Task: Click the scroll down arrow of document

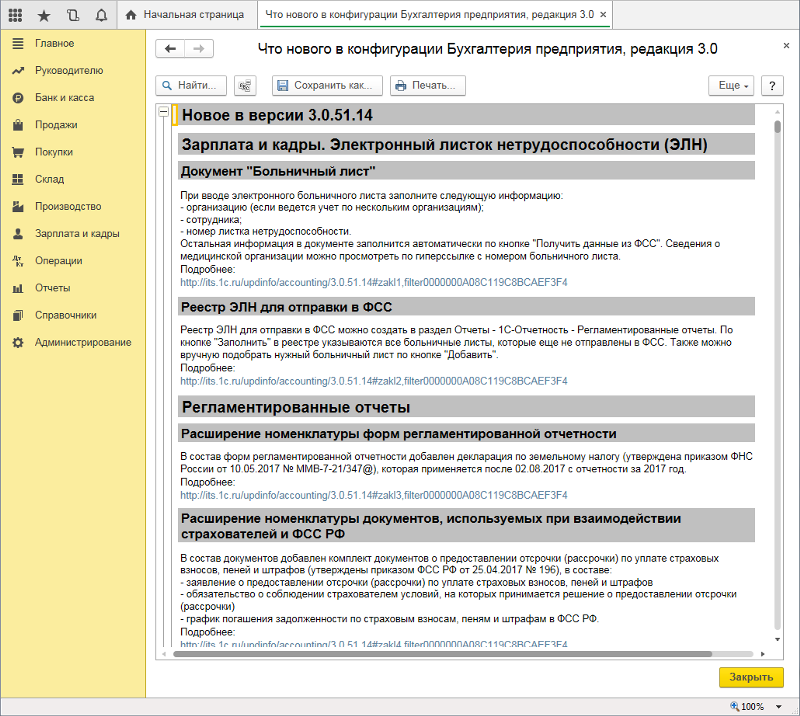Action: tap(778, 639)
